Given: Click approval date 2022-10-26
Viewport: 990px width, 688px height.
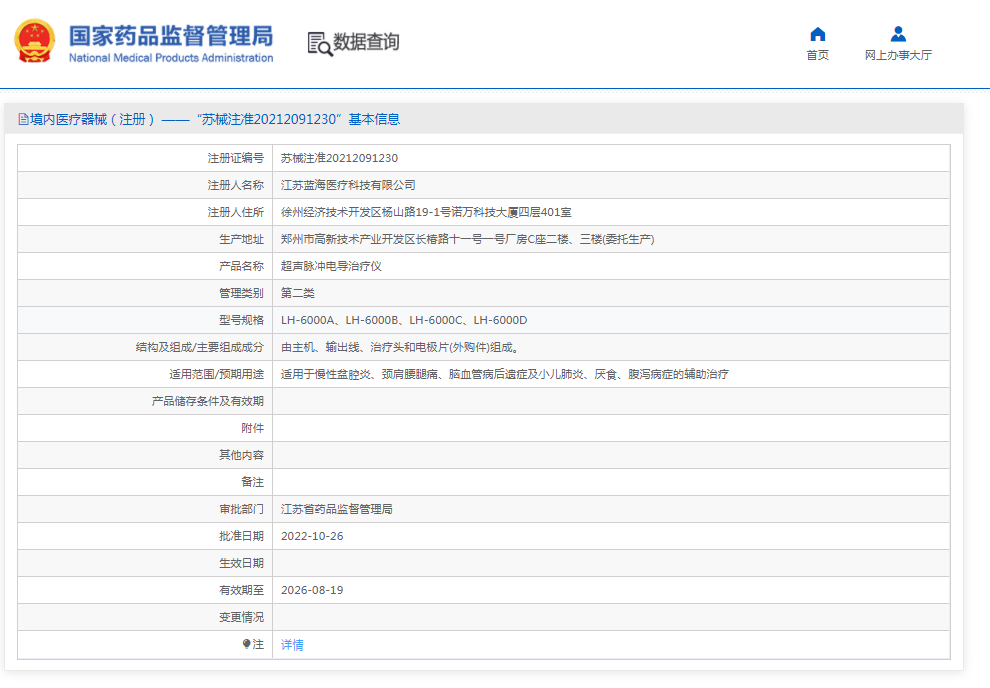Looking at the screenshot, I should pos(312,536).
